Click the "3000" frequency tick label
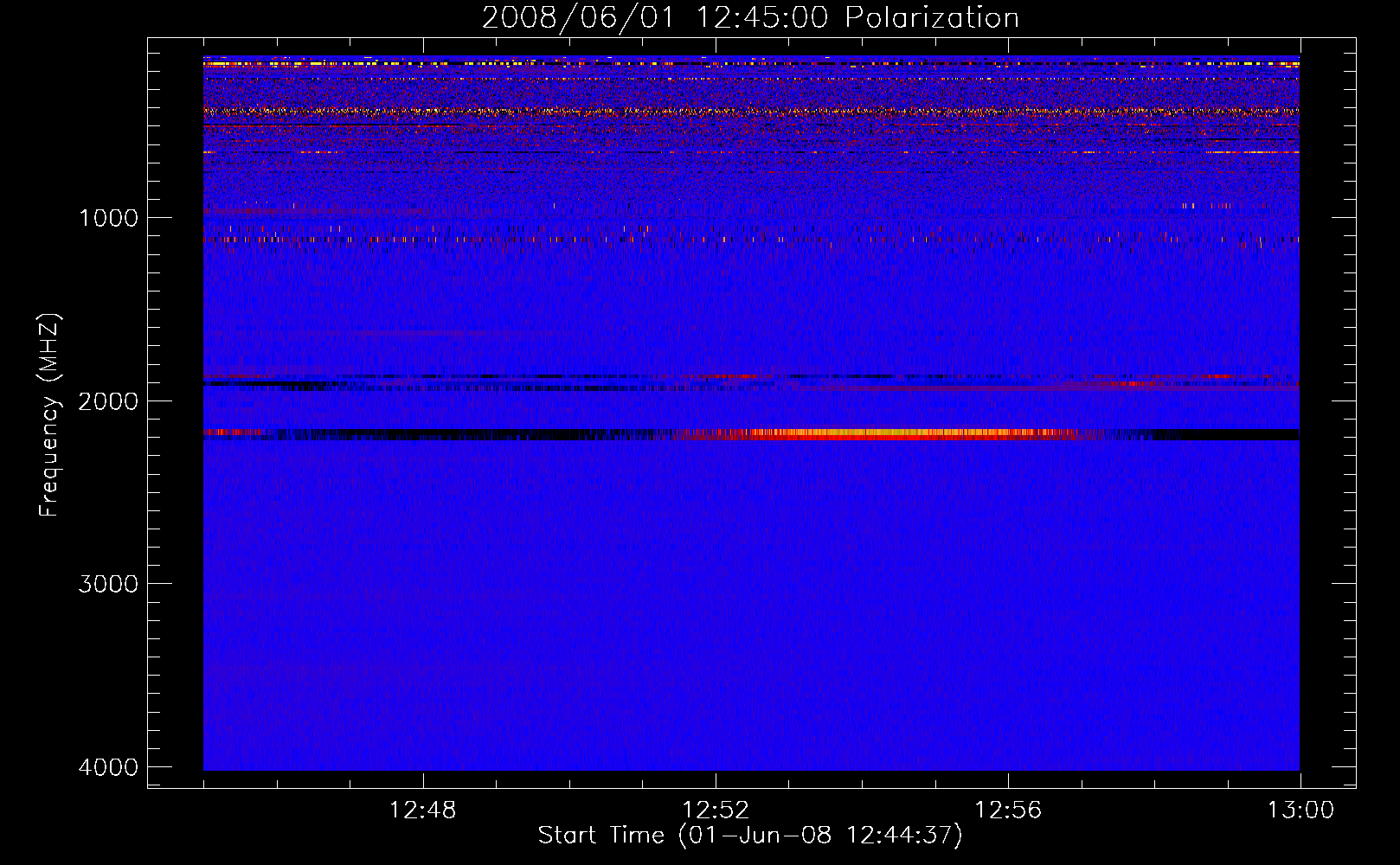The height and width of the screenshot is (865, 1400). [108, 584]
